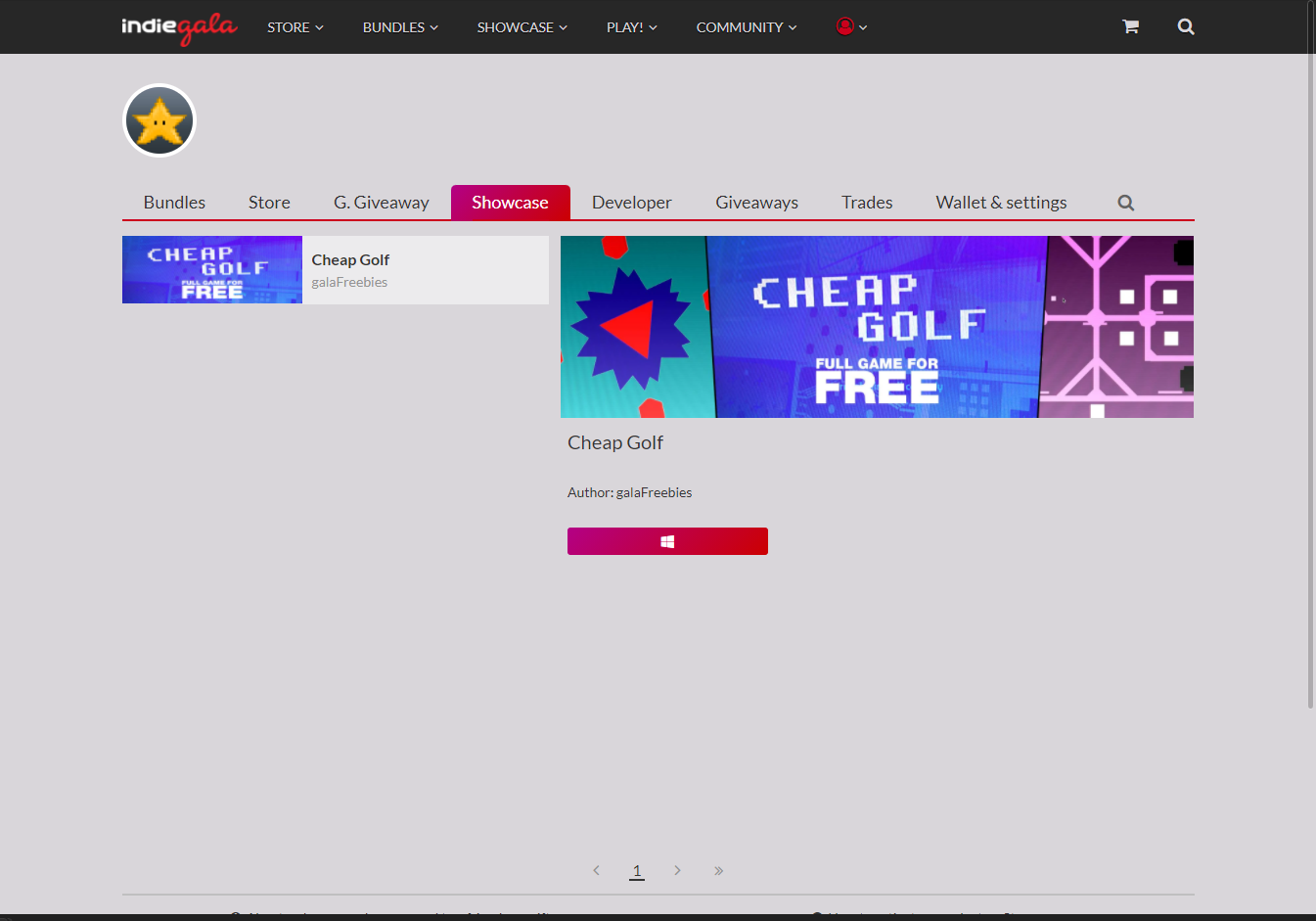Screen dimensions: 1316x921
Task: Search within profile tabs magnifier icon
Action: point(1126,203)
